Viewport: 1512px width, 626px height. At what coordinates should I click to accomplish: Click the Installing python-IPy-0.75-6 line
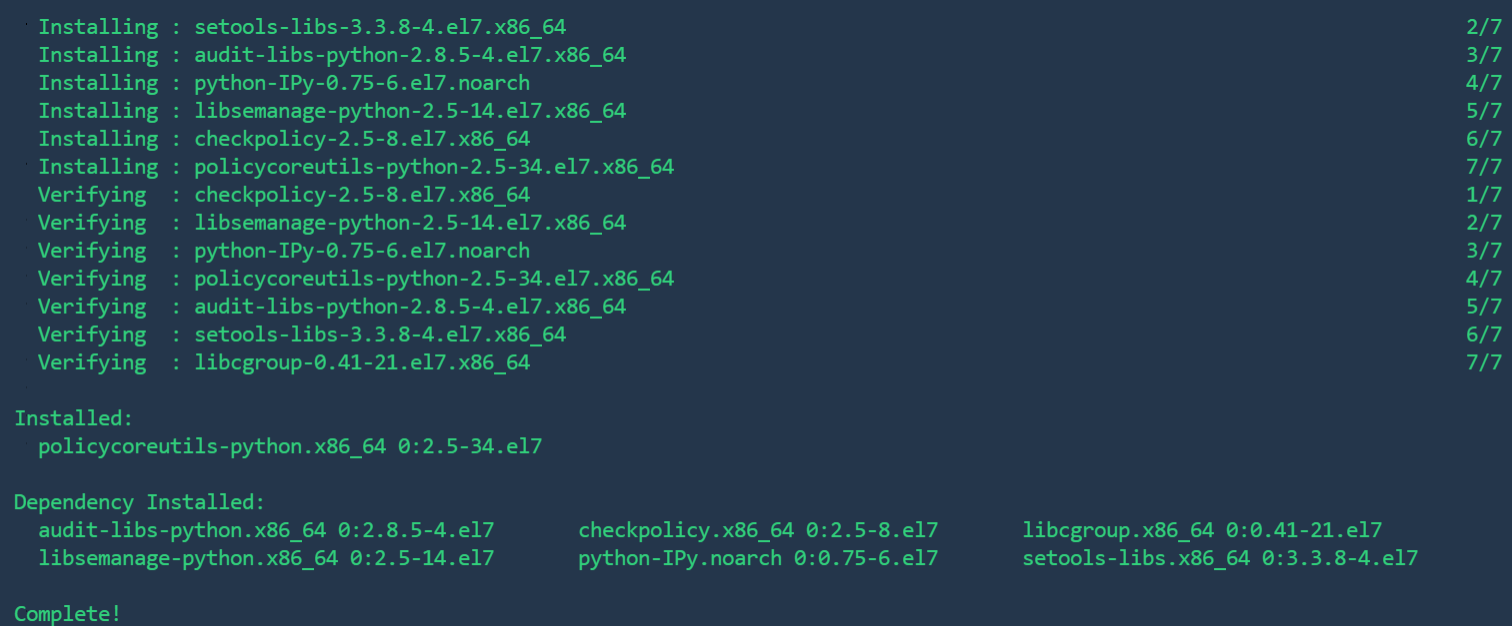click(769, 83)
